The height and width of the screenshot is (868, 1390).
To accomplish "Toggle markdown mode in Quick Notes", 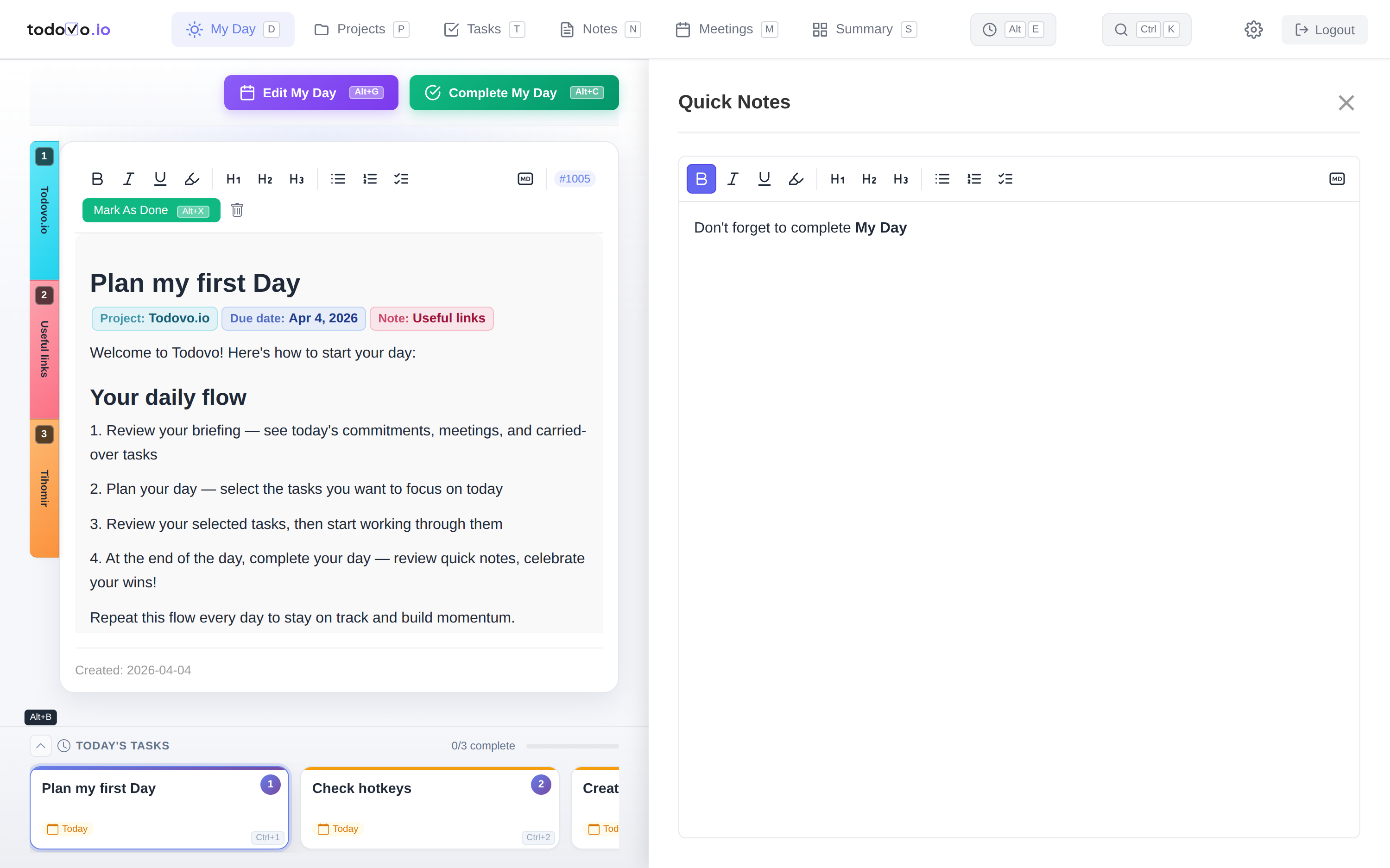I will click(1337, 179).
